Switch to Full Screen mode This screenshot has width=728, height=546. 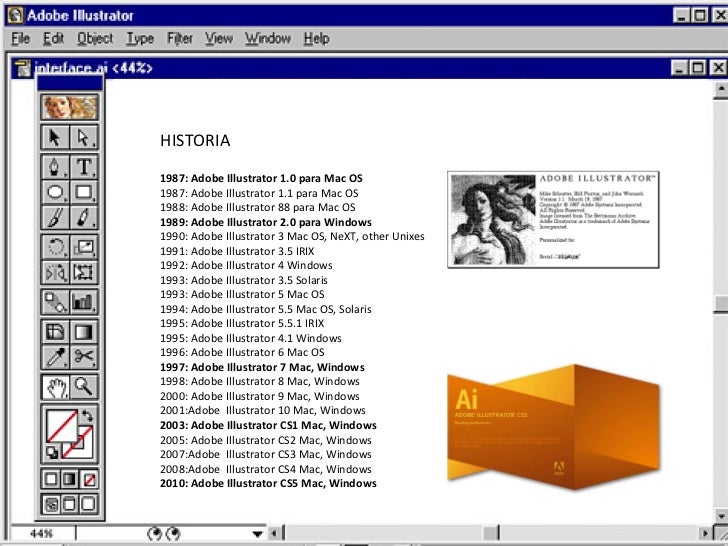point(89,504)
